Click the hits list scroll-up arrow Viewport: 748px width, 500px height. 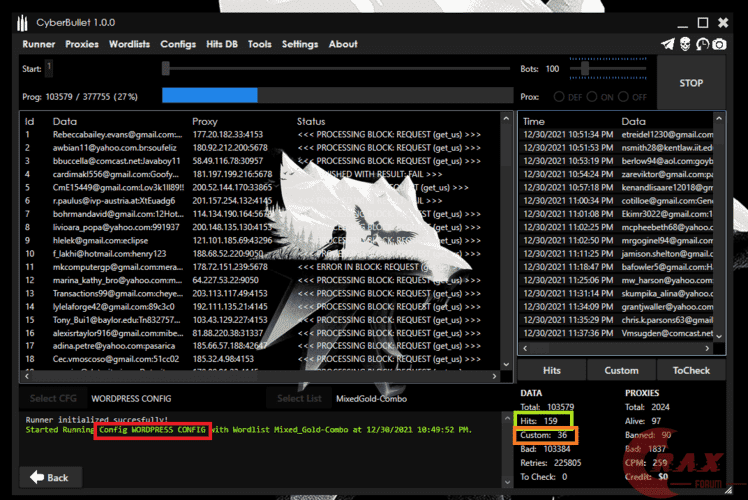pos(719,118)
